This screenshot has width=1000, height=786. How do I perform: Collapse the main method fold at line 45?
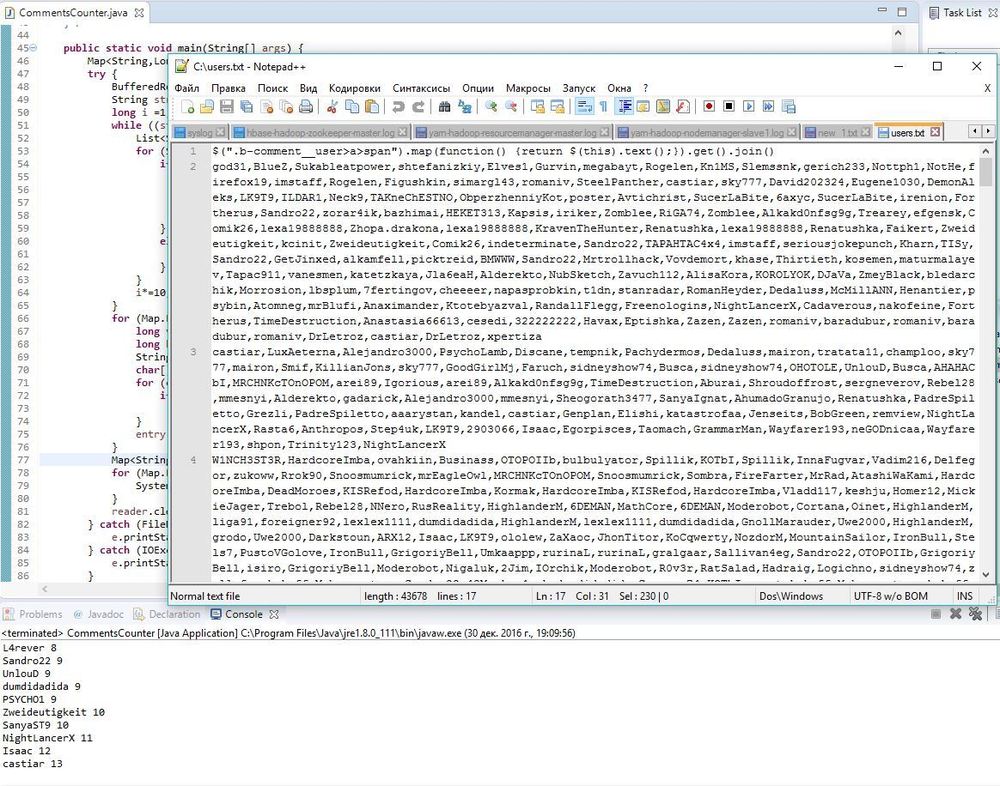[35, 48]
